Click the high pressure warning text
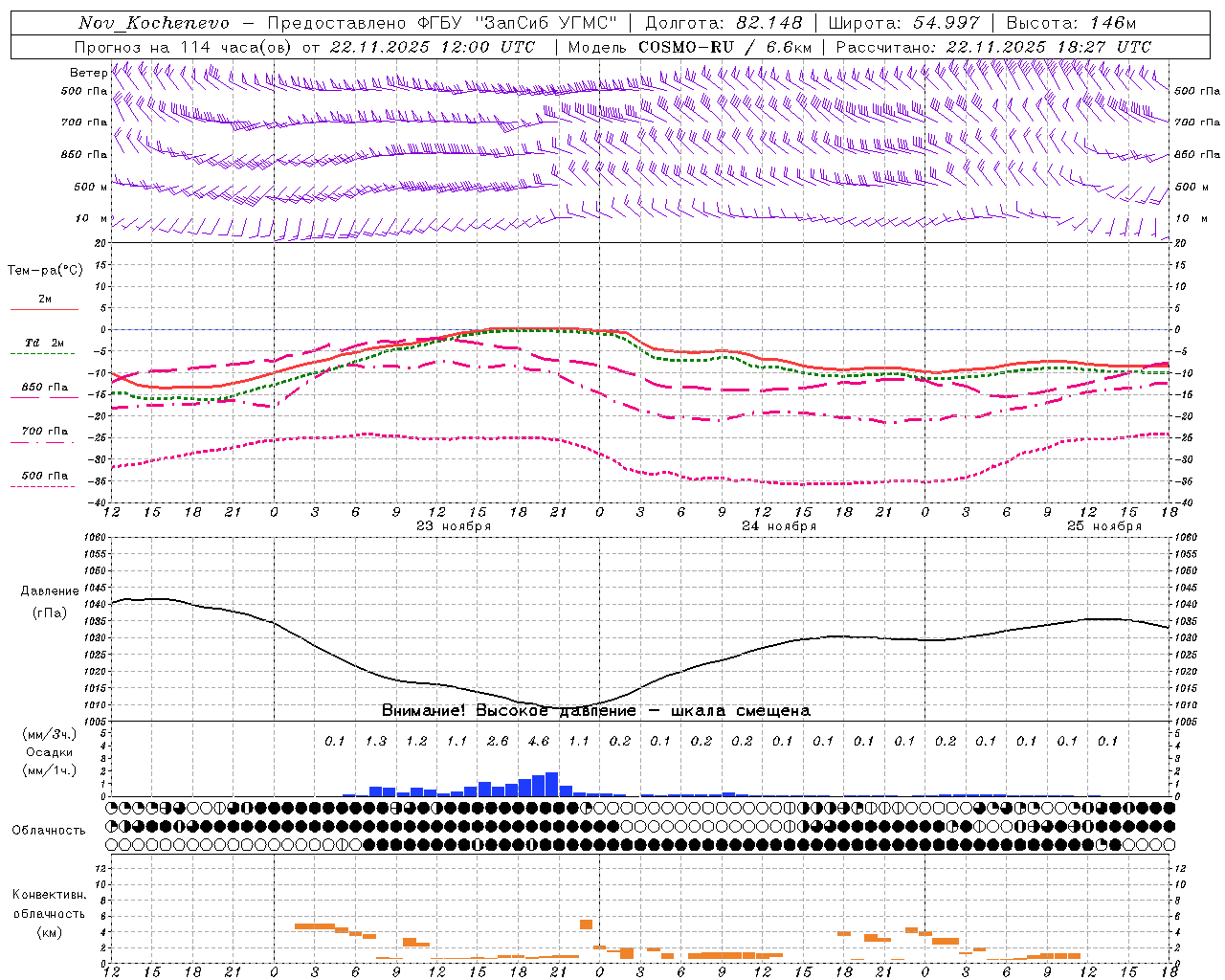1225x980 pixels. [596, 711]
